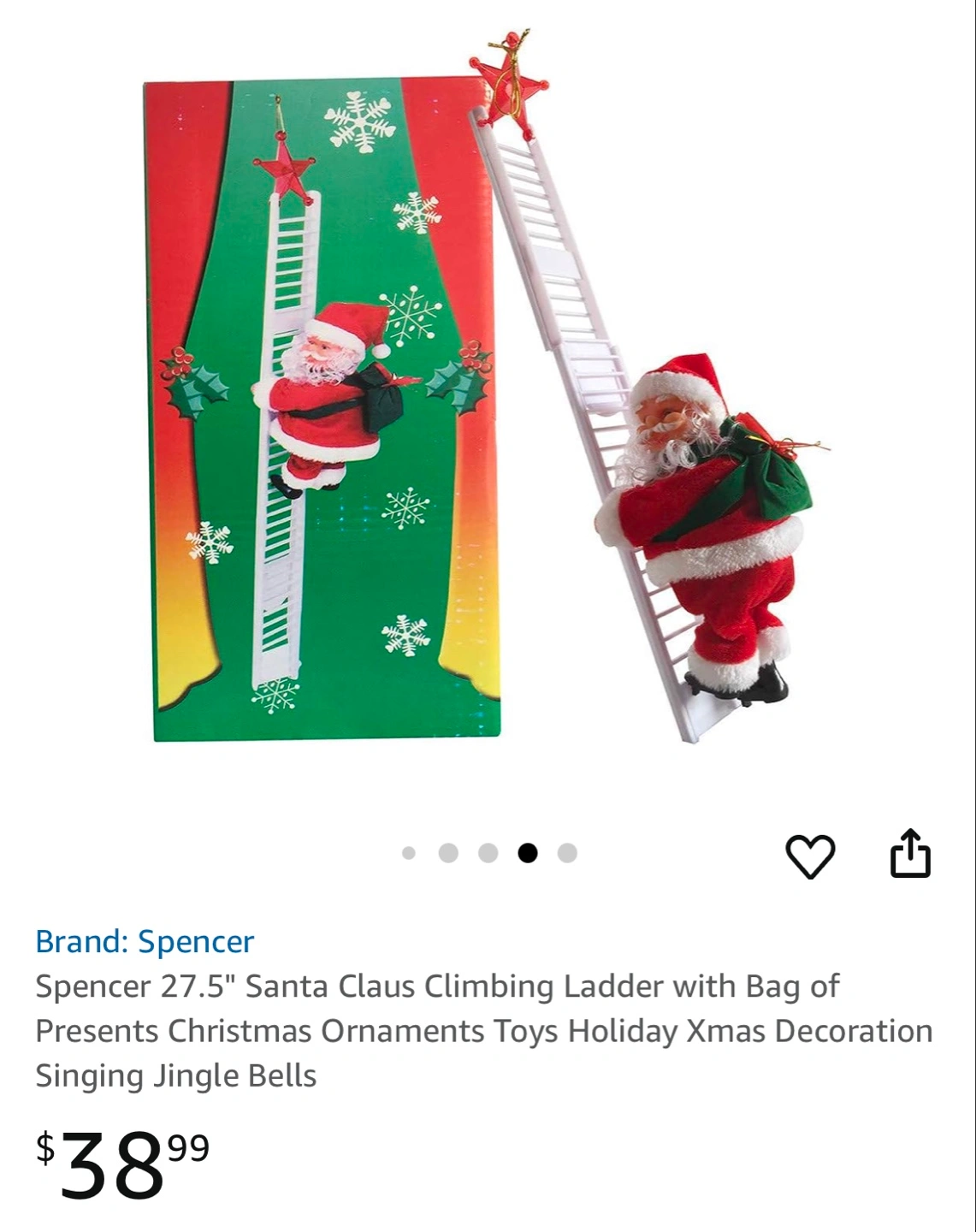This screenshot has width=976, height=1232.
Task: Tap the green and red packaging box
Action: click(x=321, y=411)
